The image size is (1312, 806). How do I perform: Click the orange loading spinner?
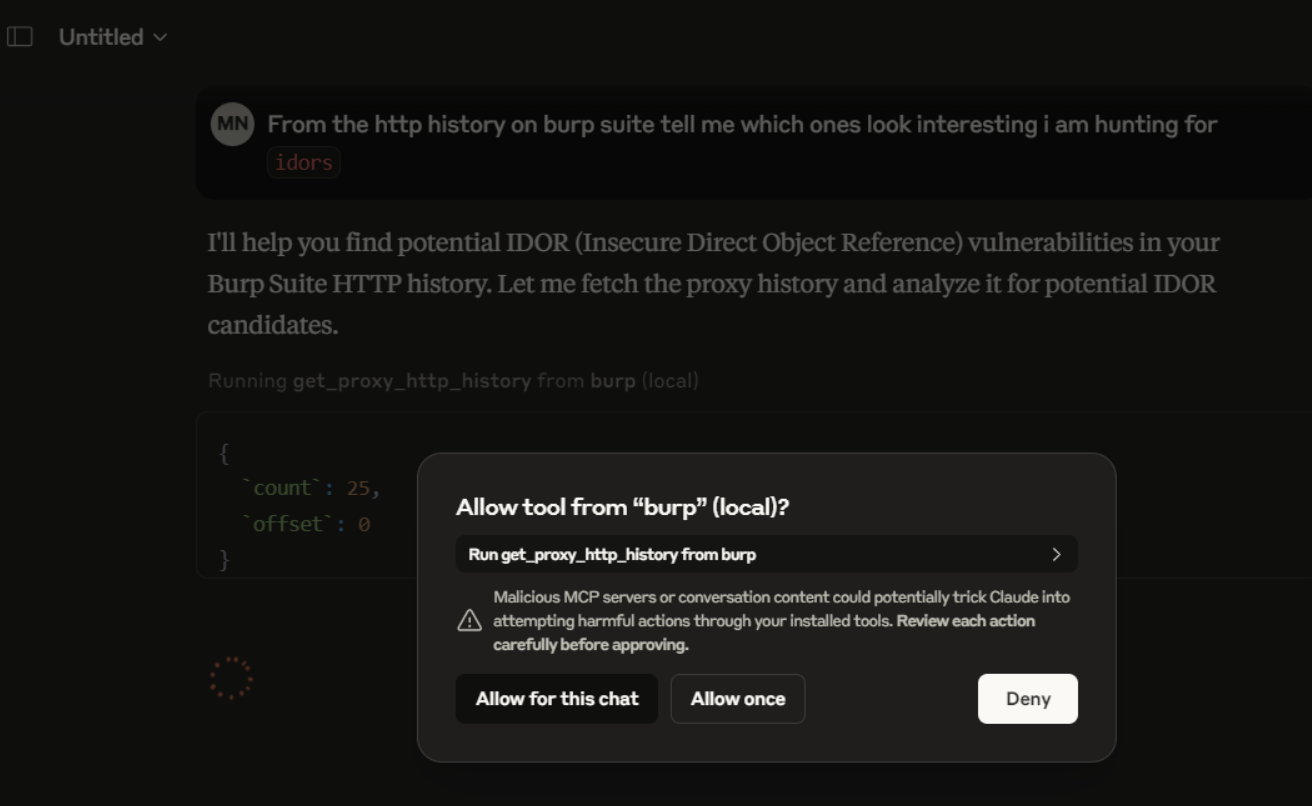(231, 678)
